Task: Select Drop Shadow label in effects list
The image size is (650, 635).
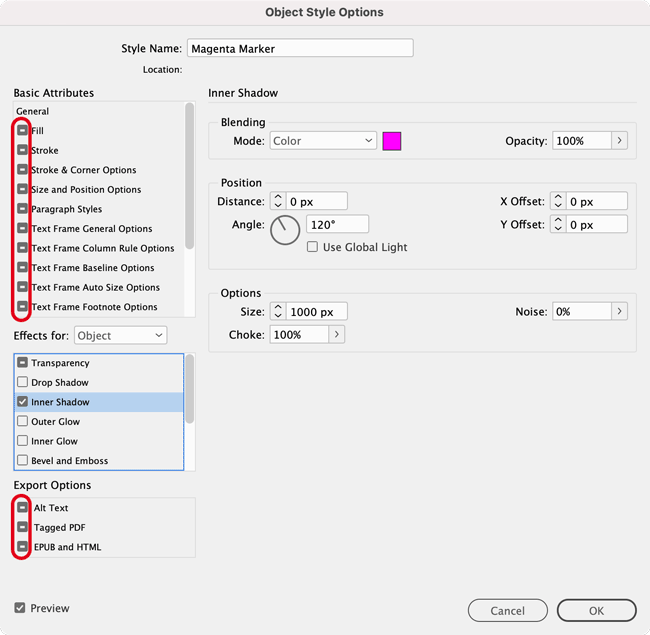Action: [x=60, y=382]
